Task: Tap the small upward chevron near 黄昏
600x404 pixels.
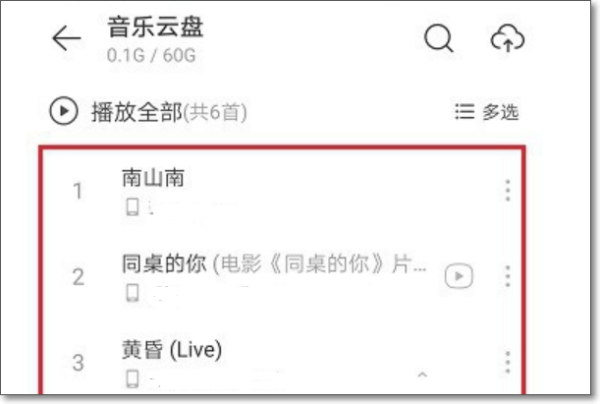Action: 422,374
